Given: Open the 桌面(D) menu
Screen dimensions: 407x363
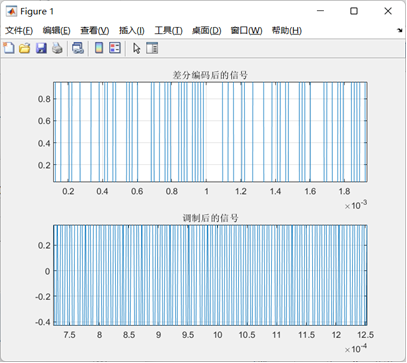Looking at the screenshot, I should coord(207,31).
